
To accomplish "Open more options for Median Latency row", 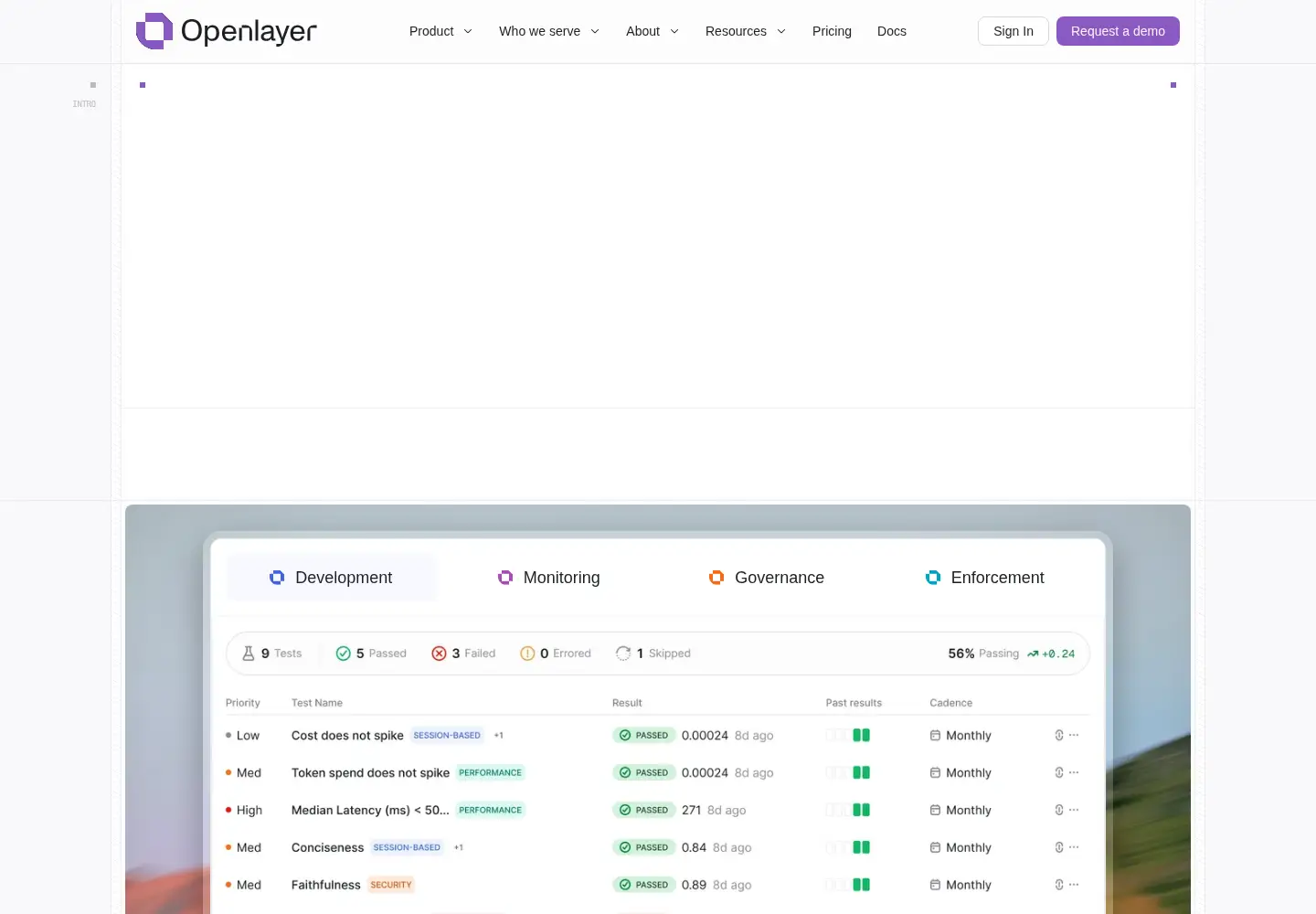I will tap(1074, 810).
